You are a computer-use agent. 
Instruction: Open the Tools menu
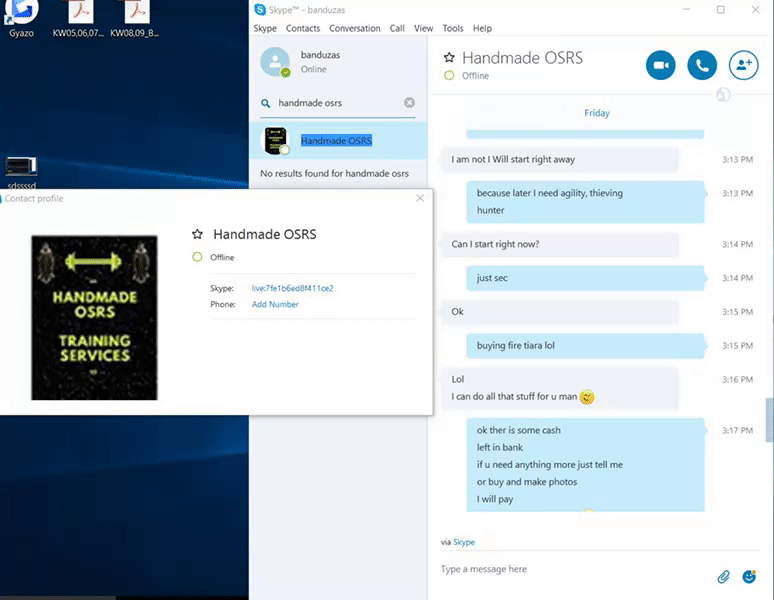click(x=453, y=29)
